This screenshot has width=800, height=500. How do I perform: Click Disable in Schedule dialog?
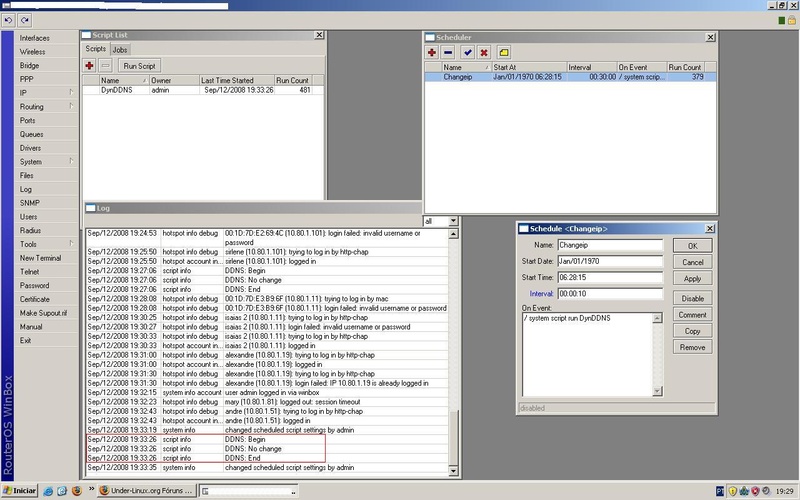point(692,298)
